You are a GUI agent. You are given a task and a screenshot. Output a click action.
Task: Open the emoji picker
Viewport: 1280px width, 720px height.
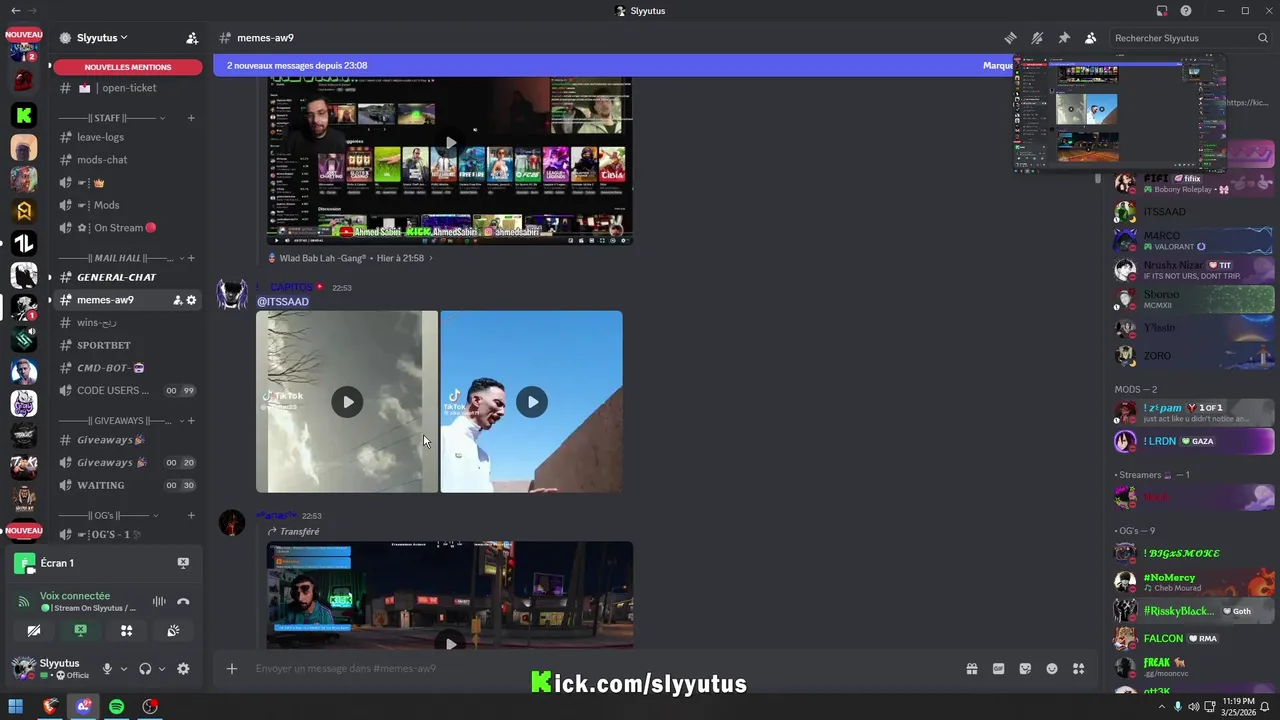pos(1052,669)
